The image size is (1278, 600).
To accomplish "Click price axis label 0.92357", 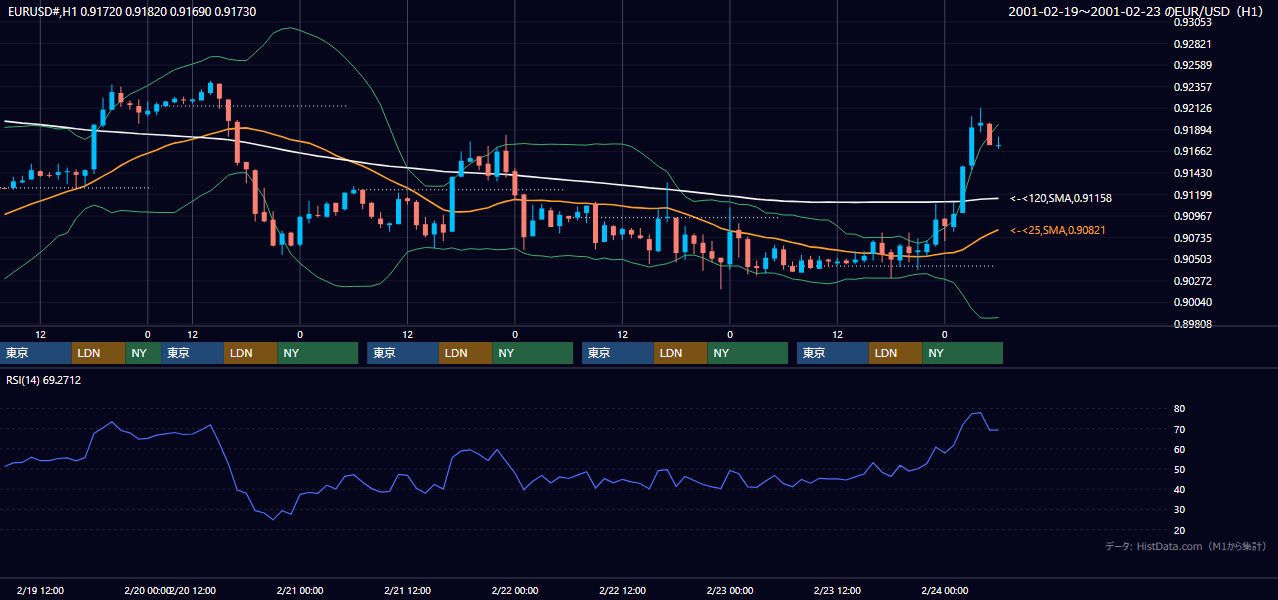I will (x=1193, y=87).
